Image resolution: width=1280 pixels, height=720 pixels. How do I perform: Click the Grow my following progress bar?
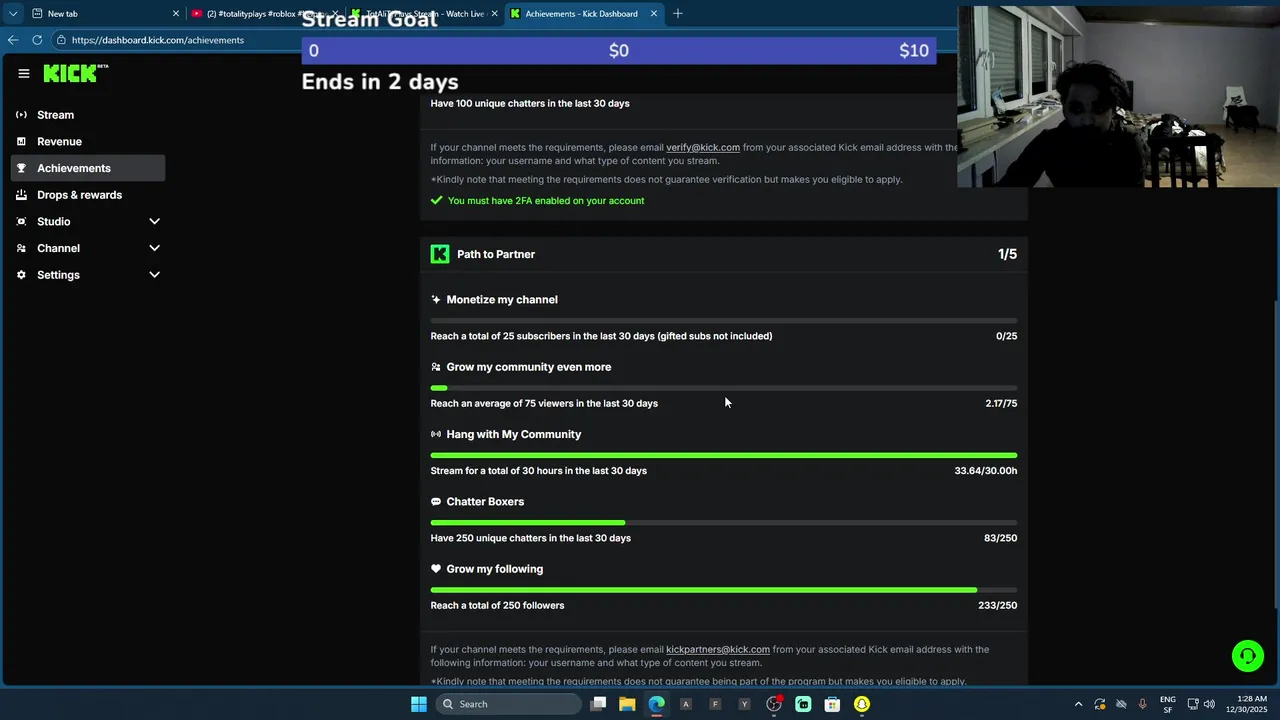click(x=724, y=590)
